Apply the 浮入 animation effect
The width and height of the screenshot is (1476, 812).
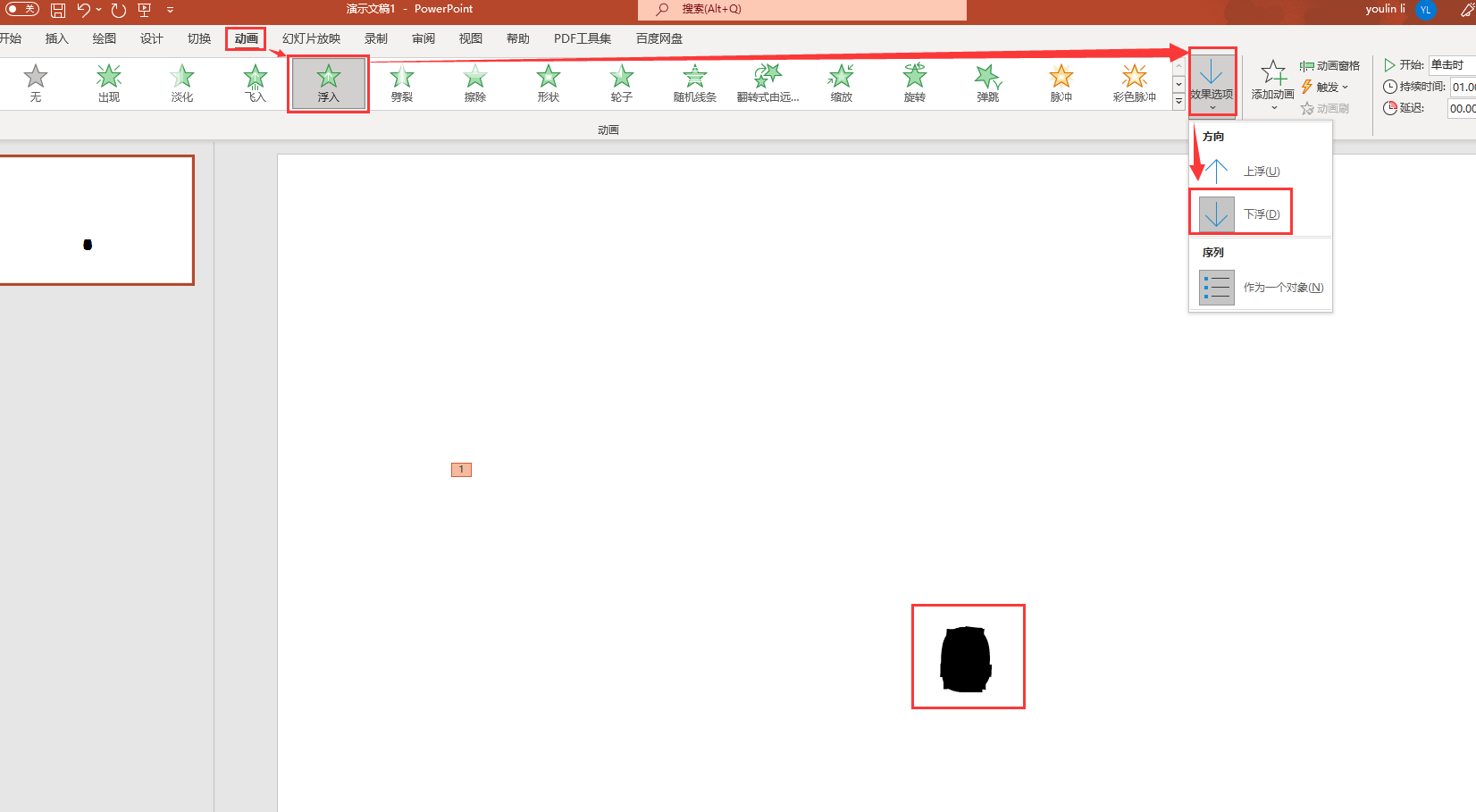coord(329,83)
